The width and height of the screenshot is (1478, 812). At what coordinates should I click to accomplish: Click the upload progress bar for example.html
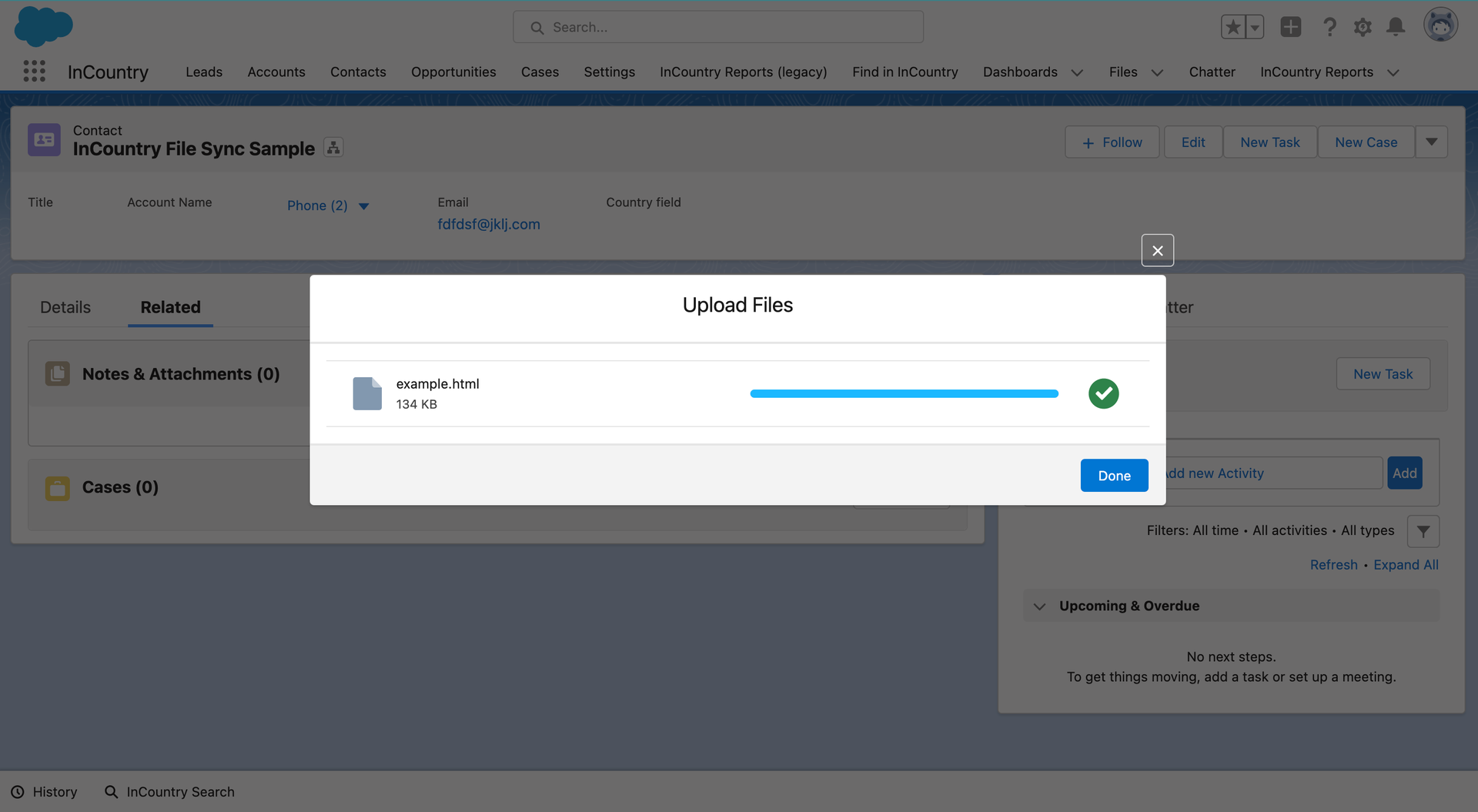point(904,393)
